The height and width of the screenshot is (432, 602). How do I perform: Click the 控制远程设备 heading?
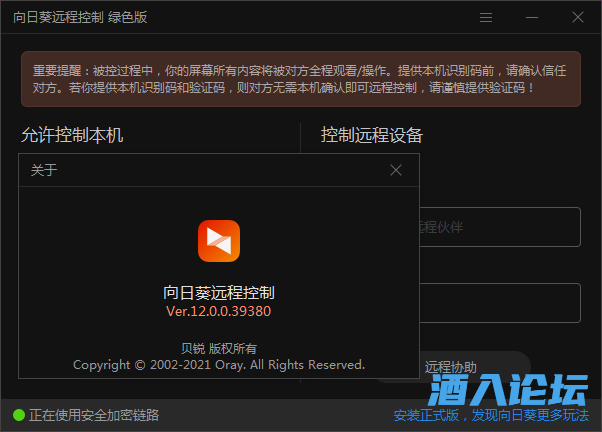[x=372, y=135]
